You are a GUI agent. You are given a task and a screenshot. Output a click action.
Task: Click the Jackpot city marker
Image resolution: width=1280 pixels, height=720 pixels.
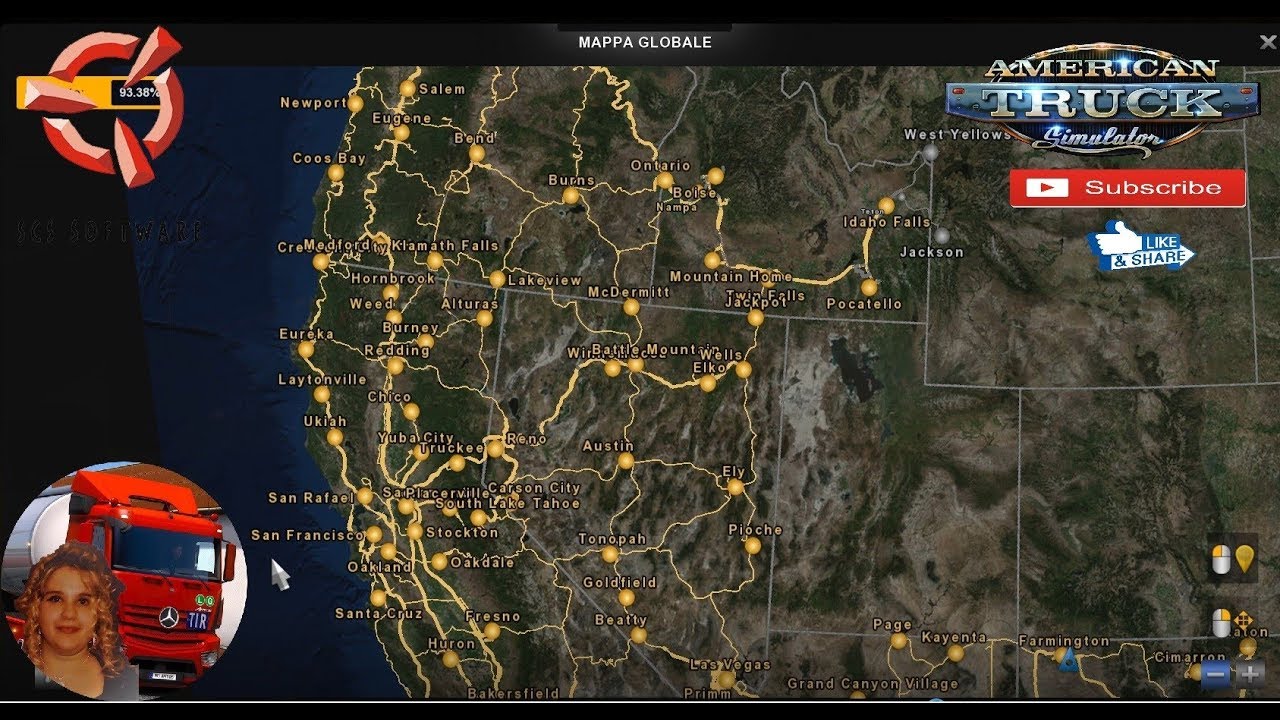[x=756, y=318]
